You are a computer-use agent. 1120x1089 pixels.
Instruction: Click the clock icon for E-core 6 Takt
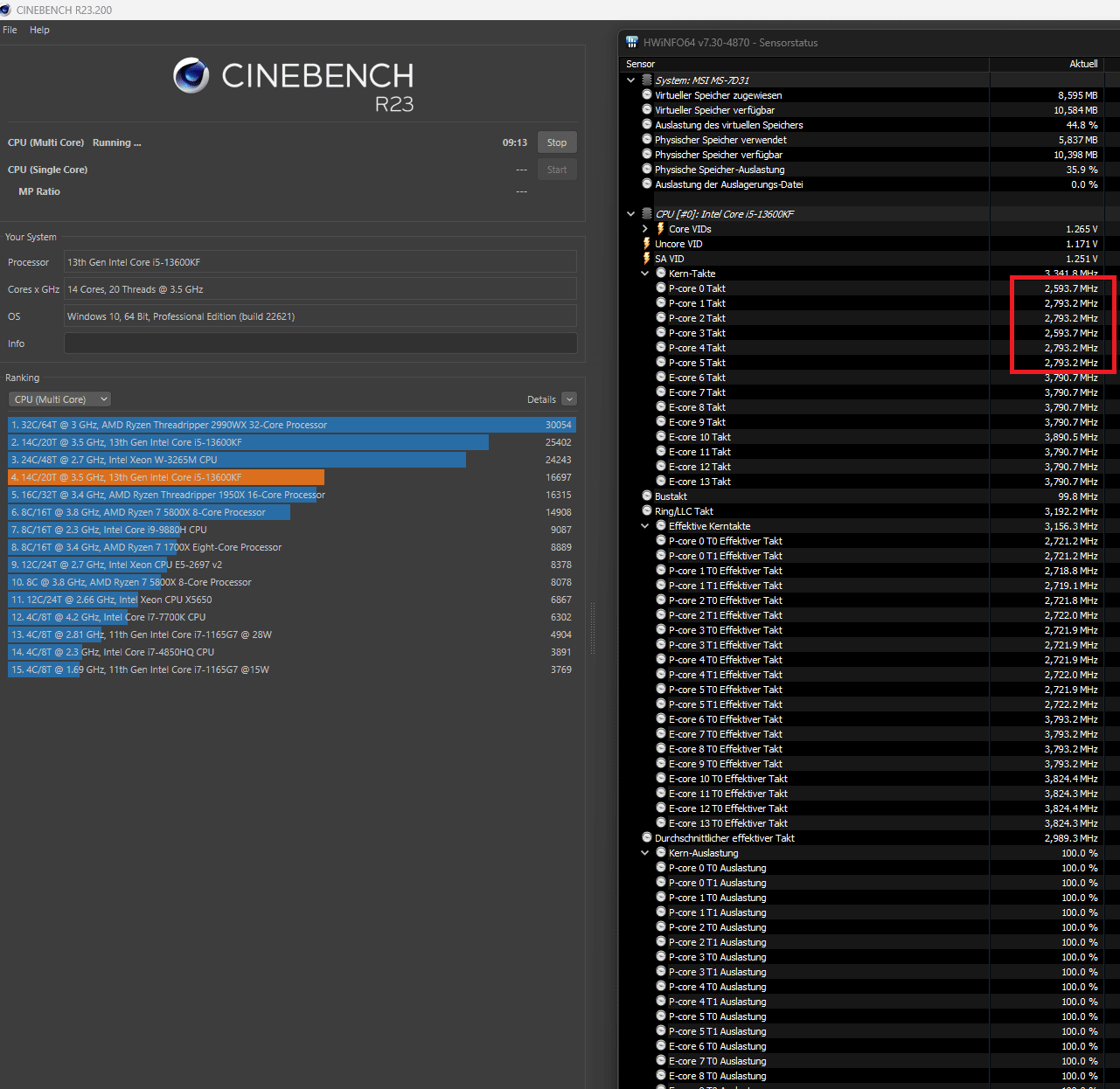point(661,377)
